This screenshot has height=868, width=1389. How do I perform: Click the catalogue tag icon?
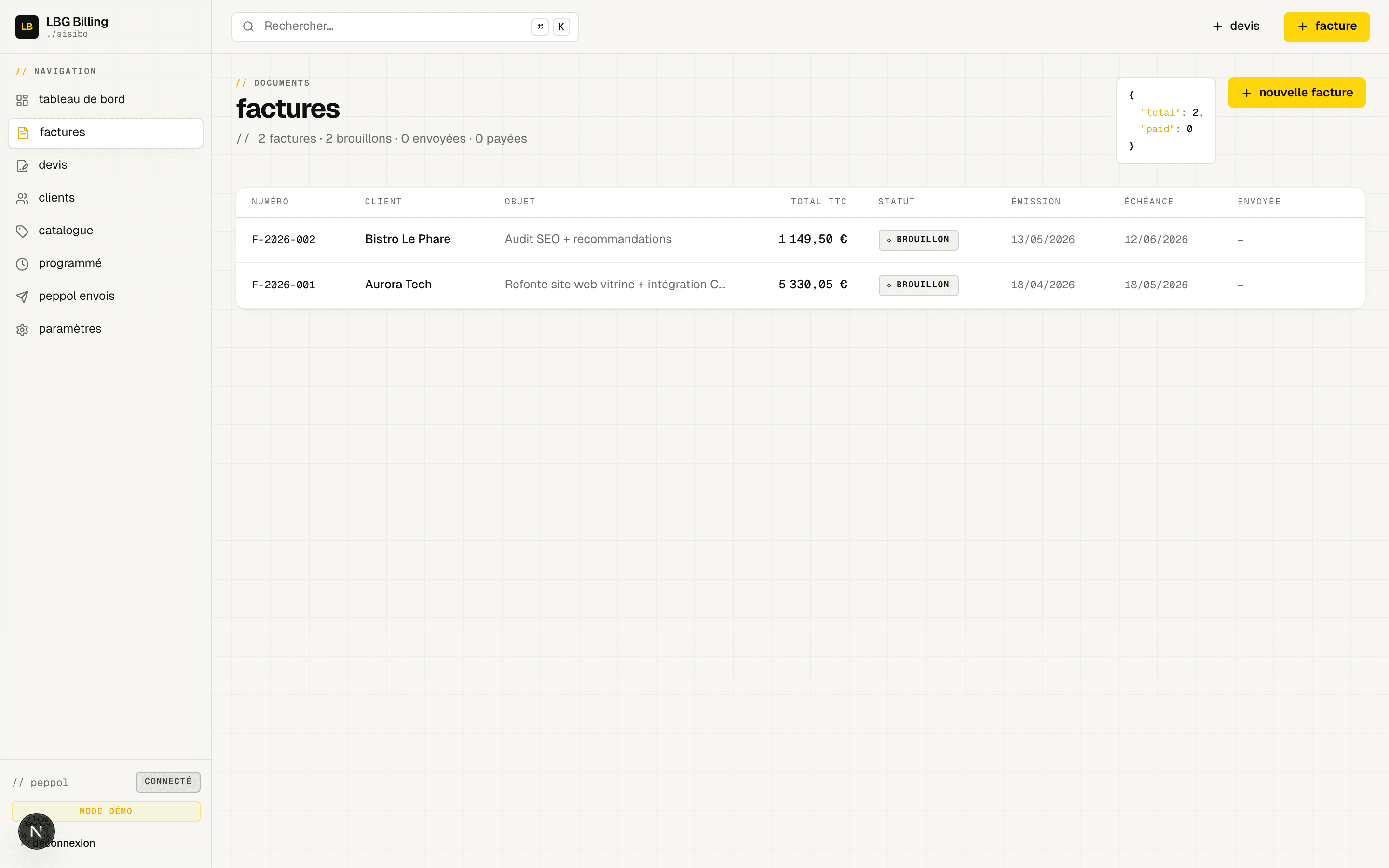(x=22, y=231)
